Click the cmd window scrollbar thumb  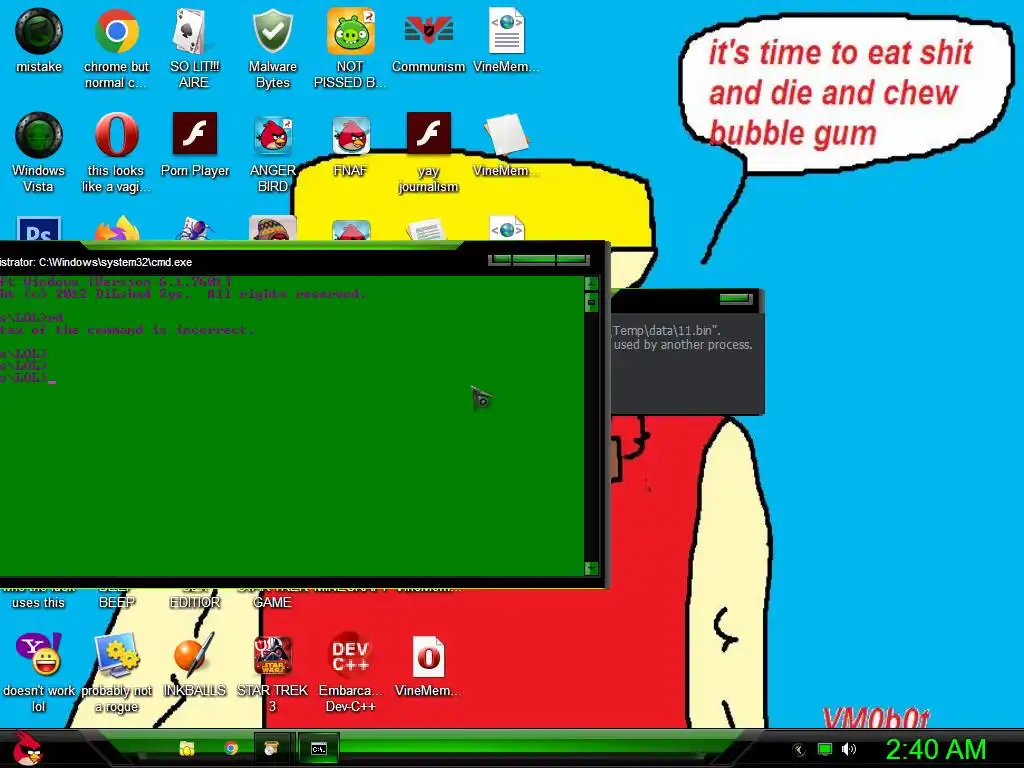click(x=592, y=302)
